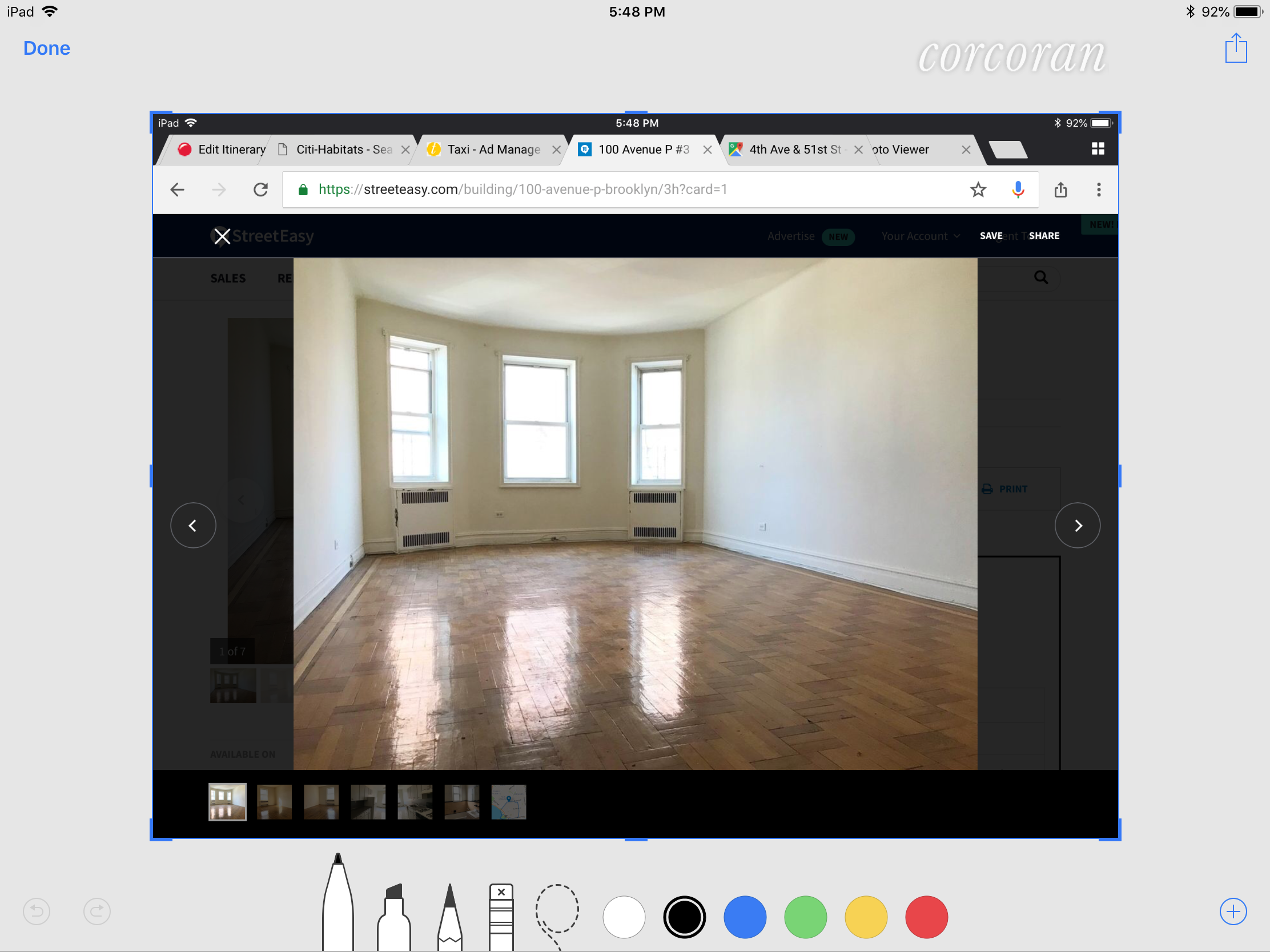The width and height of the screenshot is (1270, 952).
Task: Select the map thumbnail in photo strip
Action: [508, 802]
